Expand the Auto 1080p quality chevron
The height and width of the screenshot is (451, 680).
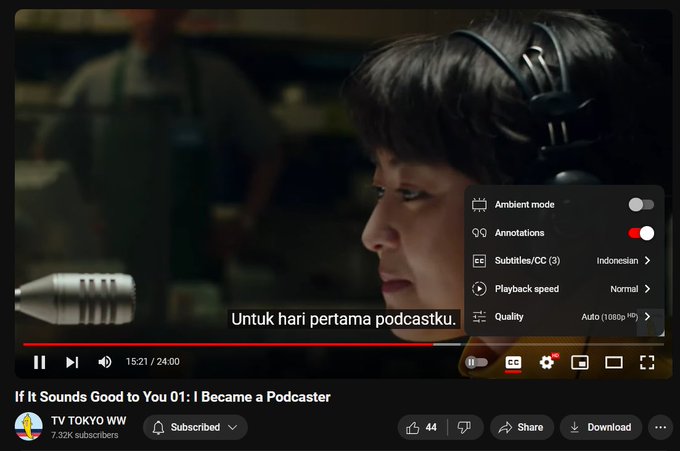[647, 317]
